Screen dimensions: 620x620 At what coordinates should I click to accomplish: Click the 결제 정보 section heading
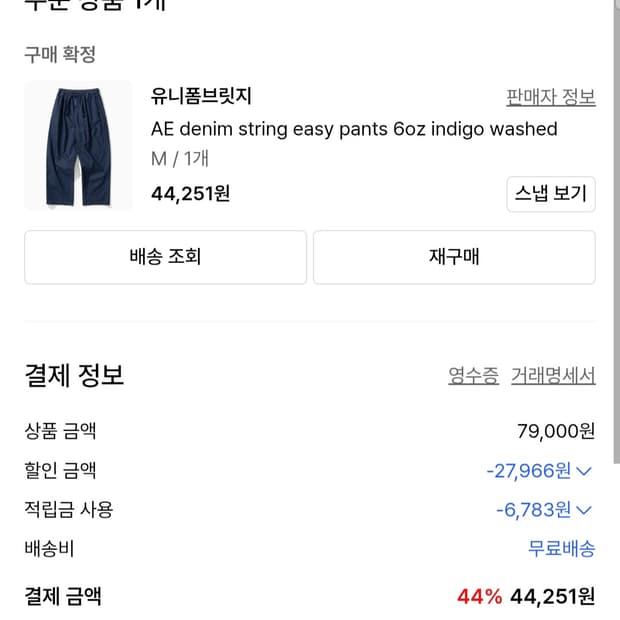[x=74, y=376]
